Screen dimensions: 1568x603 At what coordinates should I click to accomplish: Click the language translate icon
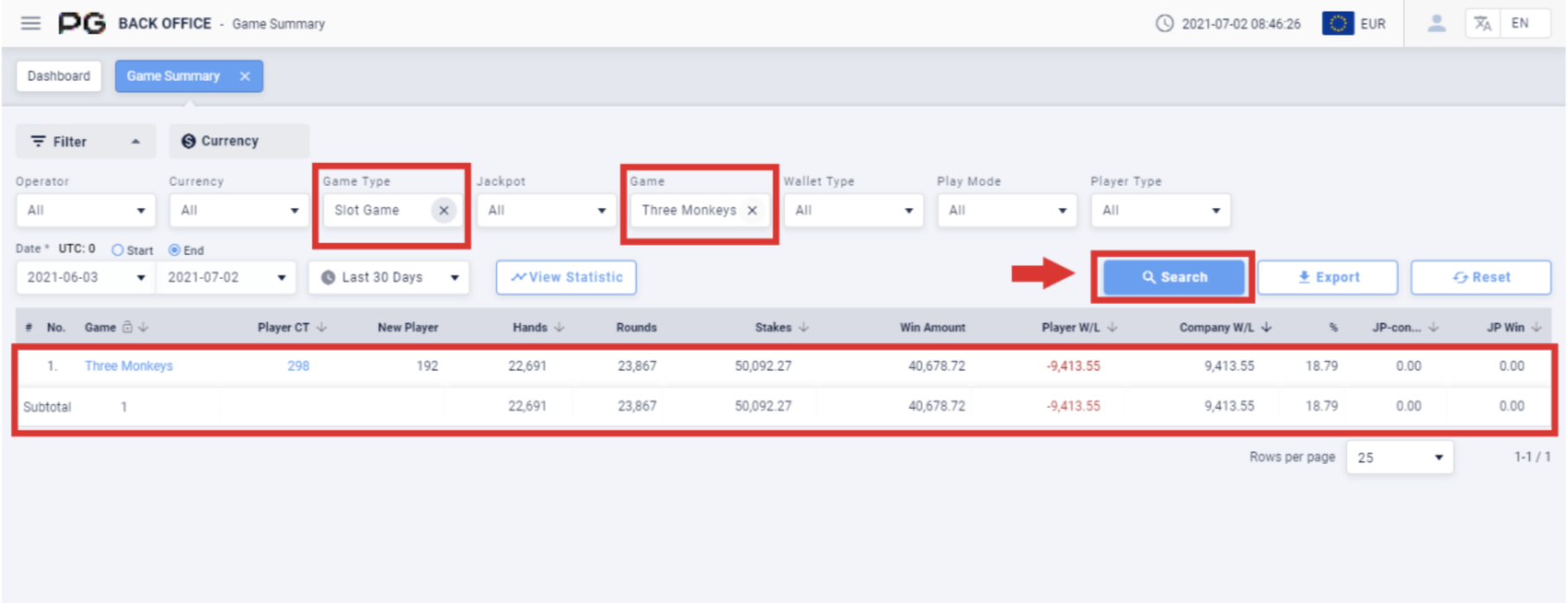click(x=1482, y=23)
